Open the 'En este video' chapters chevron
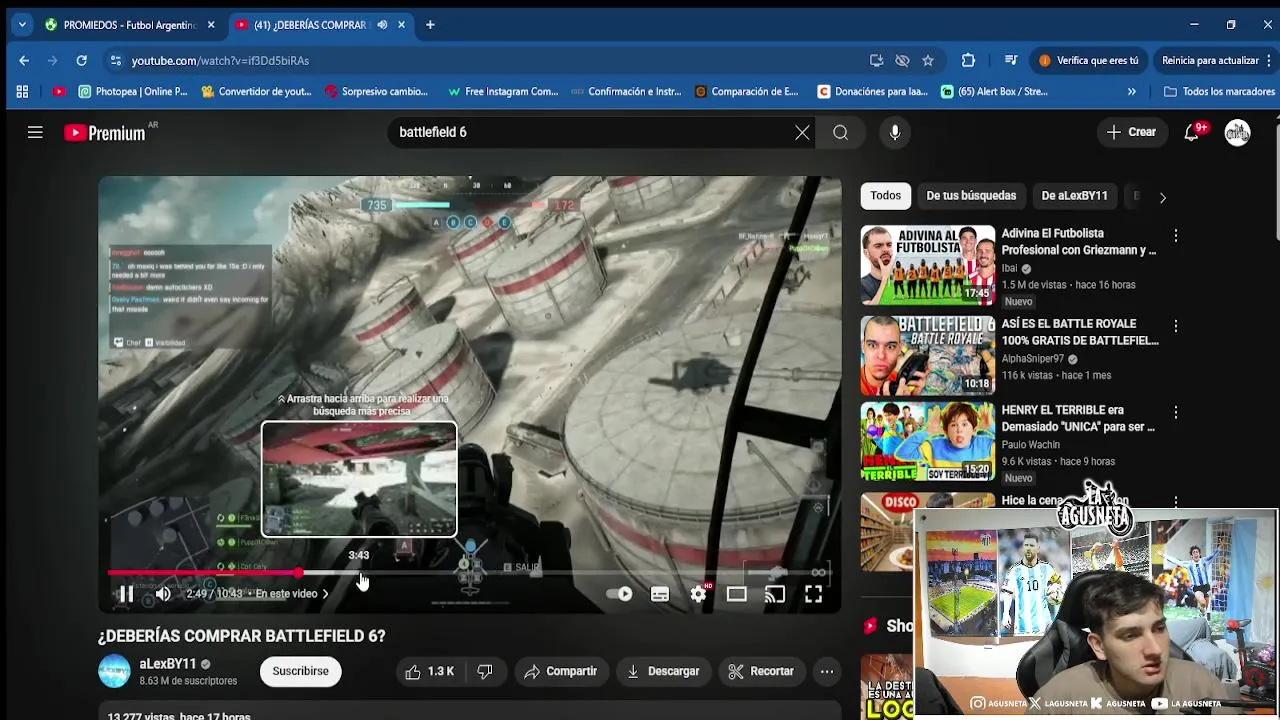The height and width of the screenshot is (720, 1280). (x=325, y=594)
